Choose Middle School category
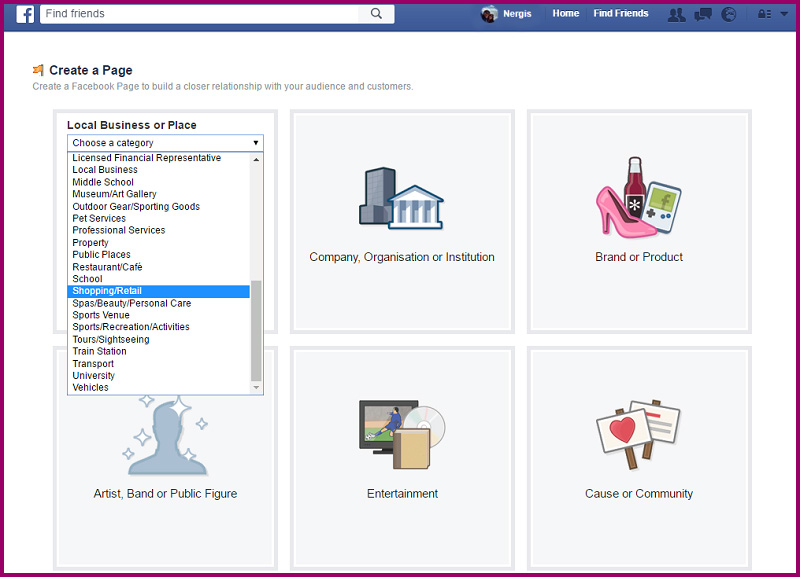The width and height of the screenshot is (800, 577). [x=159, y=182]
